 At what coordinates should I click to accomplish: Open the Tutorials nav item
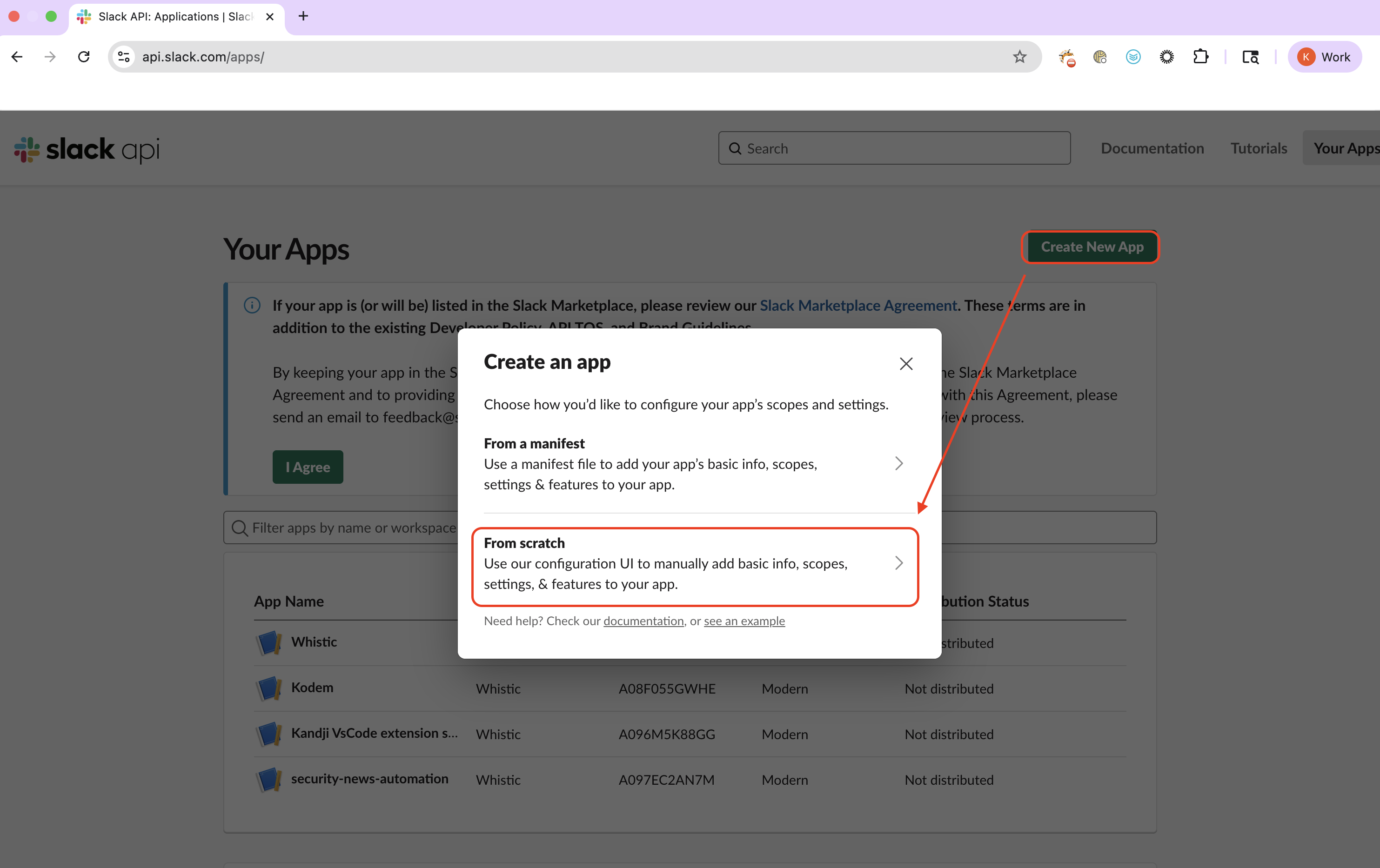1259,148
